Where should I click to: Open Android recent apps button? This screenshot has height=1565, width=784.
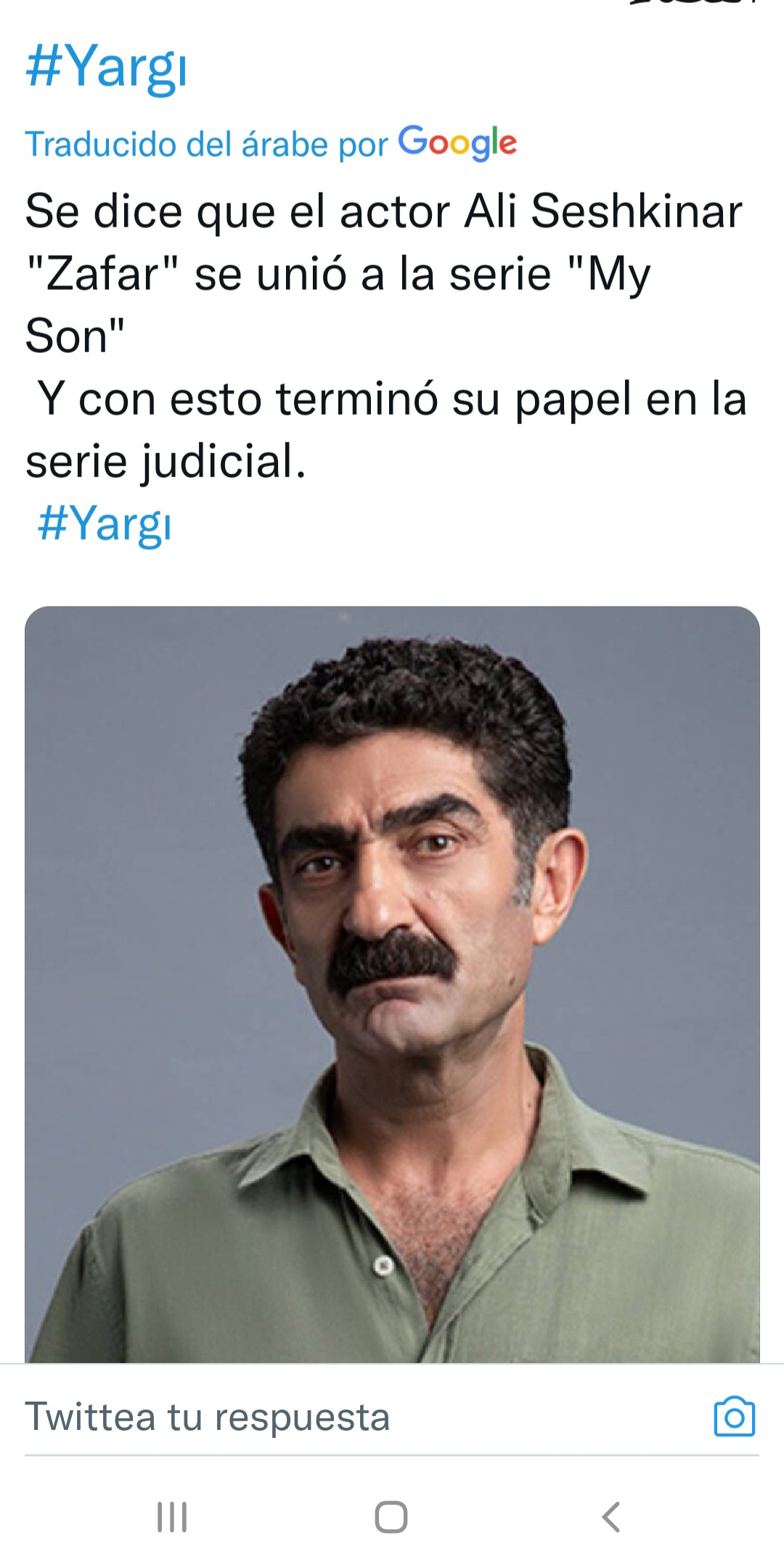point(172,1517)
